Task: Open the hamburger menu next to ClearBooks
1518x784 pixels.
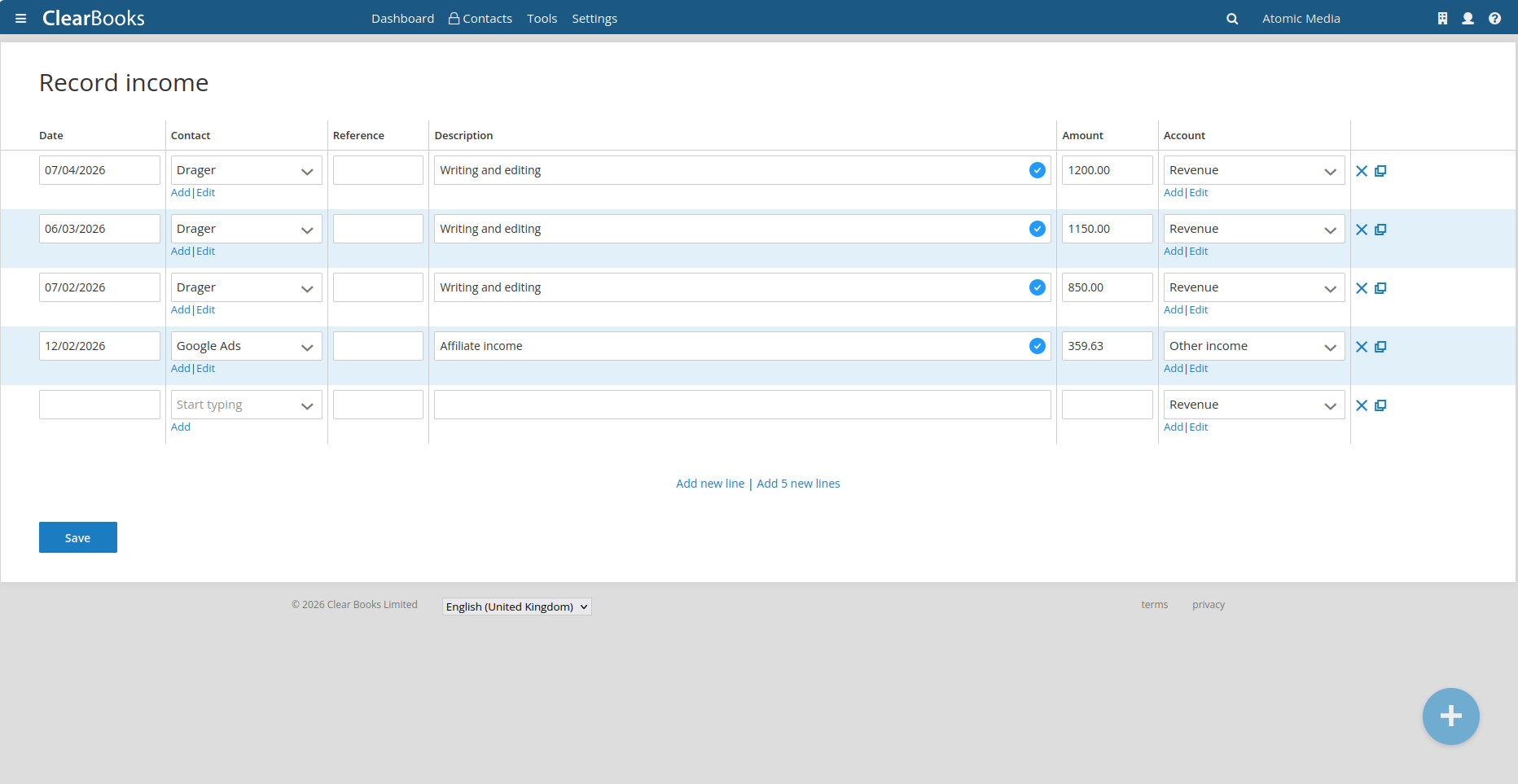Action: tap(21, 19)
